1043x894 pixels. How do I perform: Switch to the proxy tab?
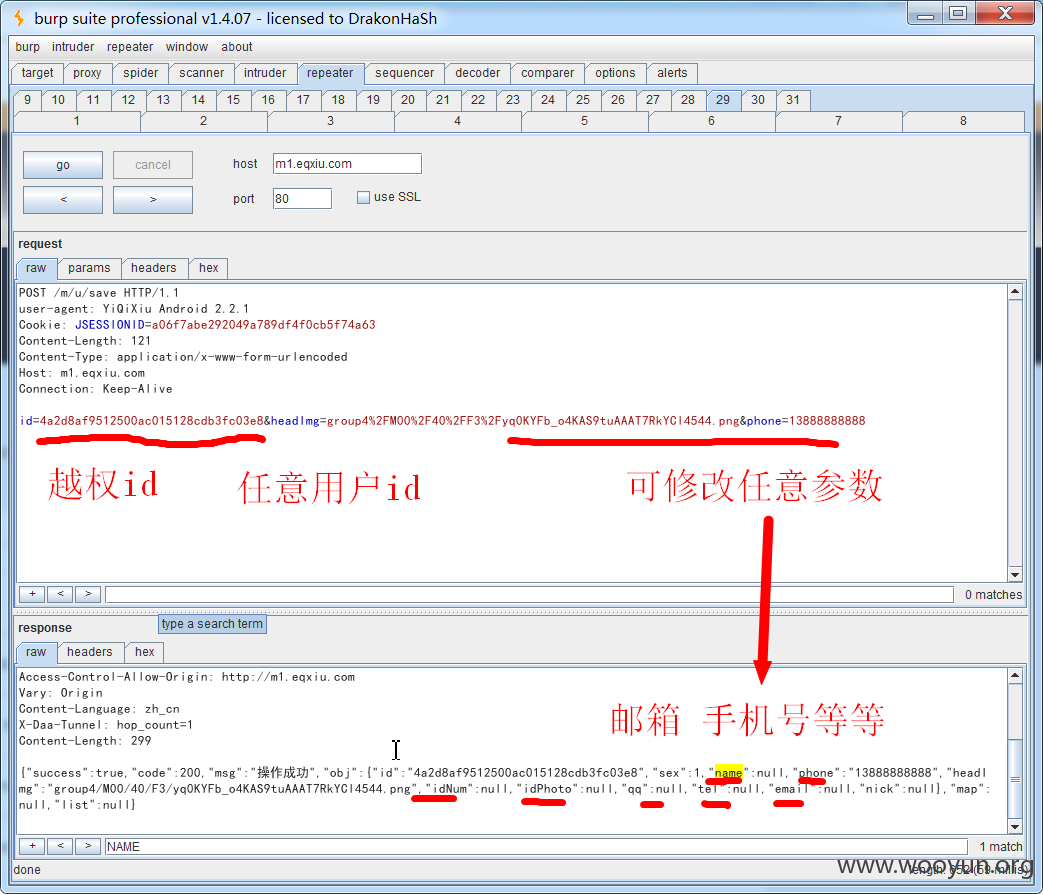(87, 73)
